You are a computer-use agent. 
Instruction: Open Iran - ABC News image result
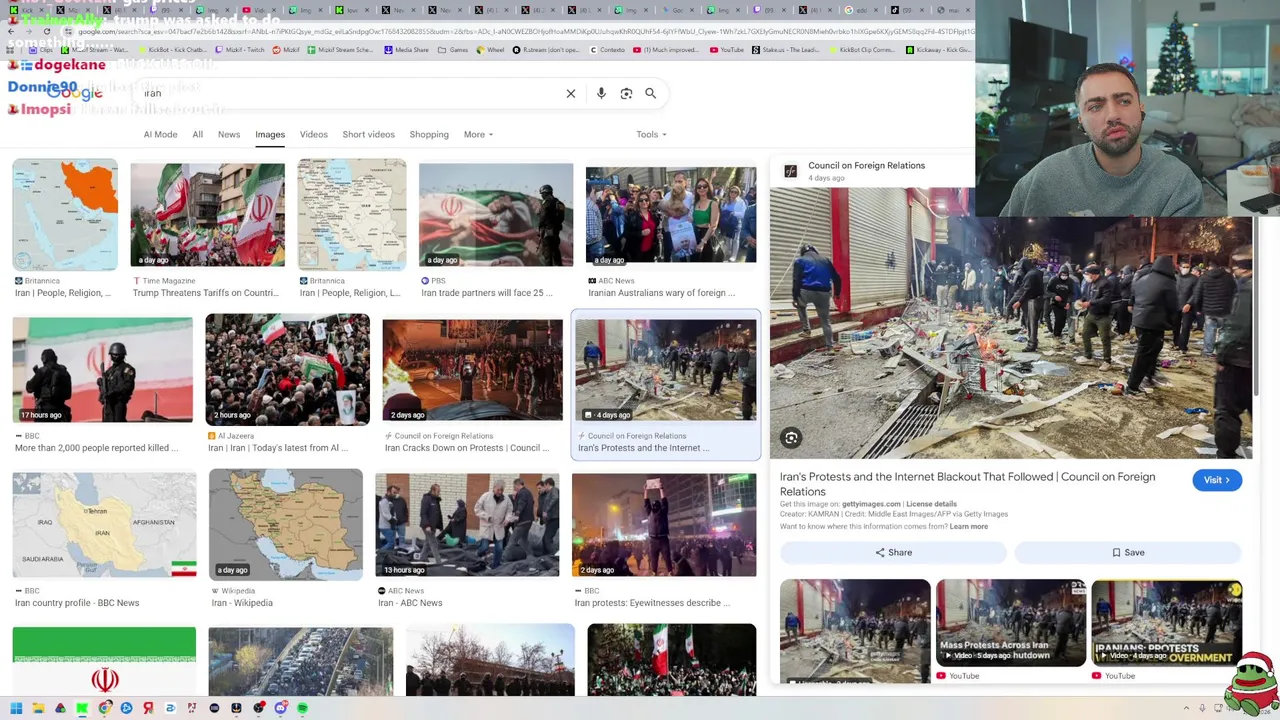click(467, 524)
